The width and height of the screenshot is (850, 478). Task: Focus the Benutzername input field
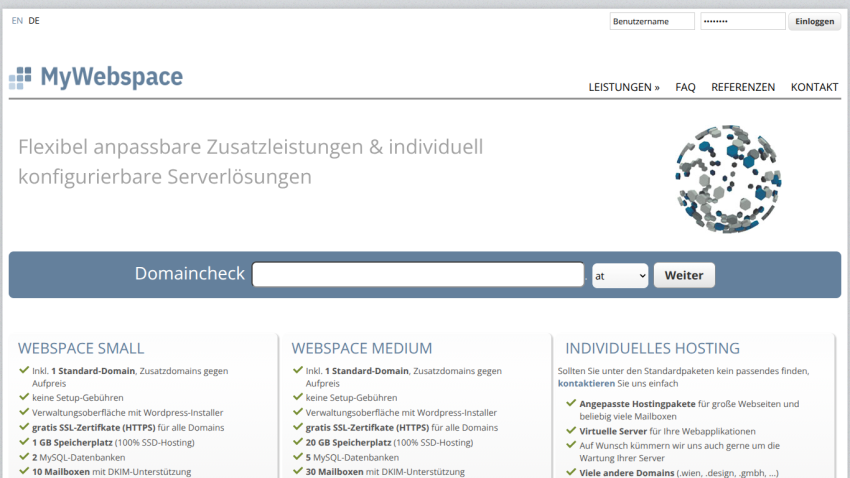pyautogui.click(x=652, y=21)
